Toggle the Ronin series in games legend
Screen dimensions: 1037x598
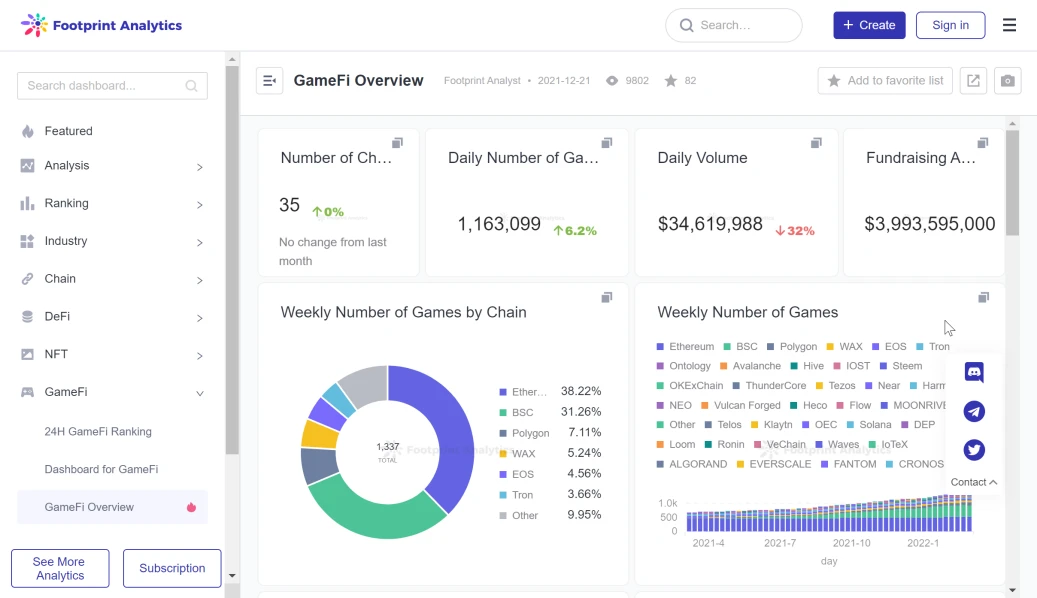point(725,445)
